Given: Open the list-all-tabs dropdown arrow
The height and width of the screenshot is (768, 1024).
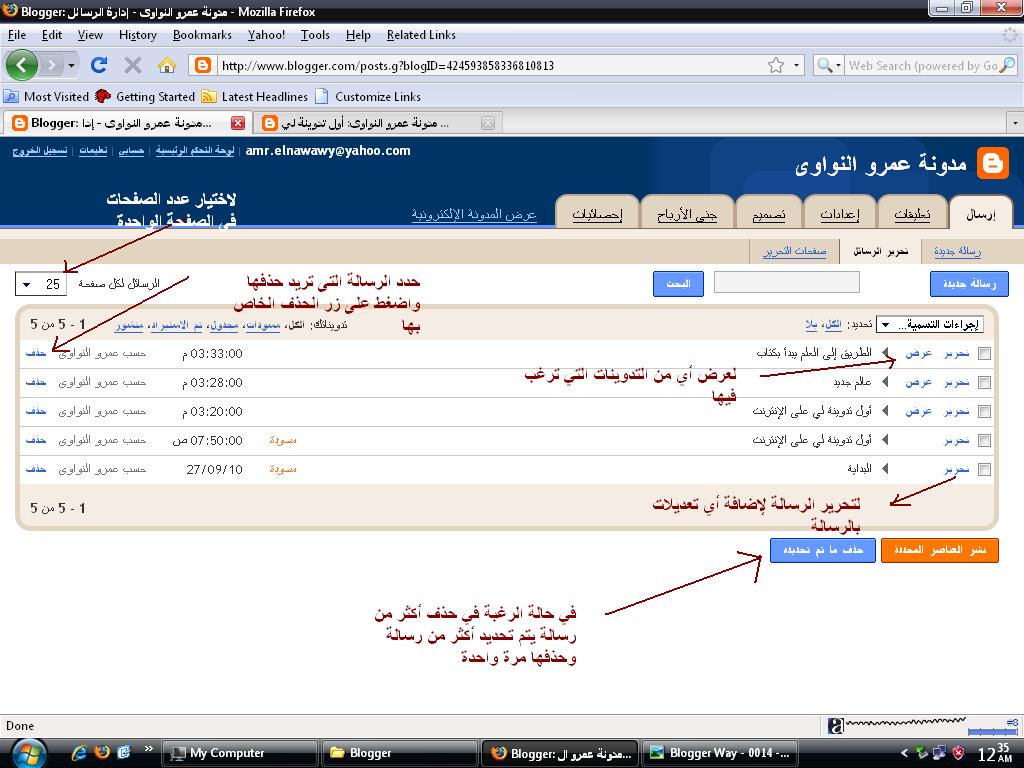Looking at the screenshot, I should (x=1015, y=123).
